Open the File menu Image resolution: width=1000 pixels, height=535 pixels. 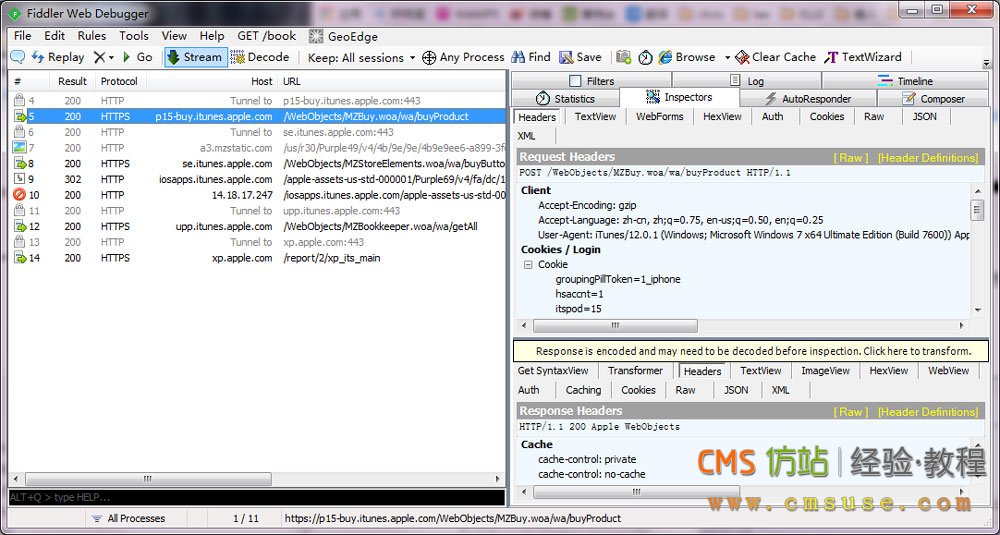22,36
